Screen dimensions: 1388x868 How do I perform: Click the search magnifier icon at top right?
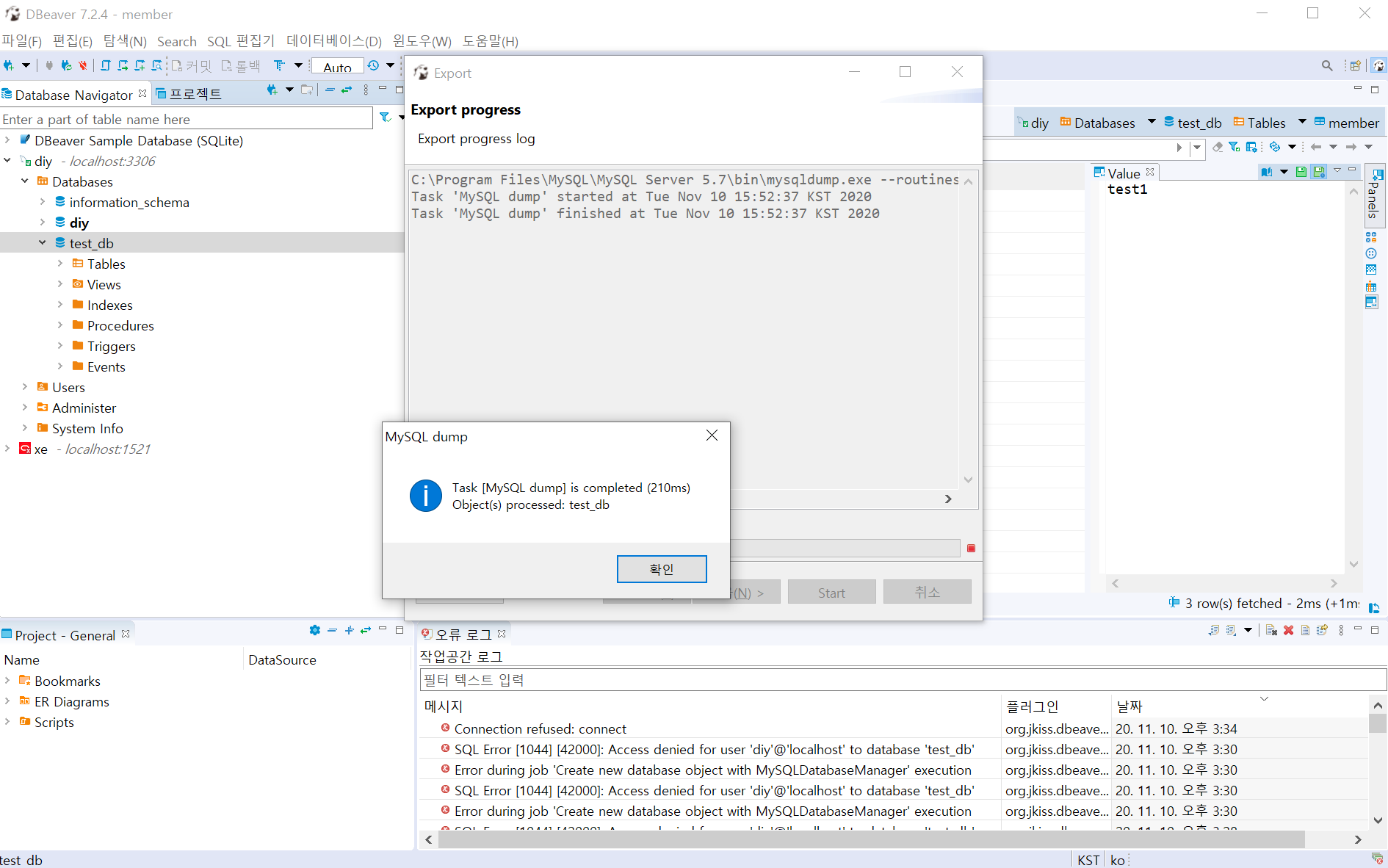click(x=1327, y=65)
